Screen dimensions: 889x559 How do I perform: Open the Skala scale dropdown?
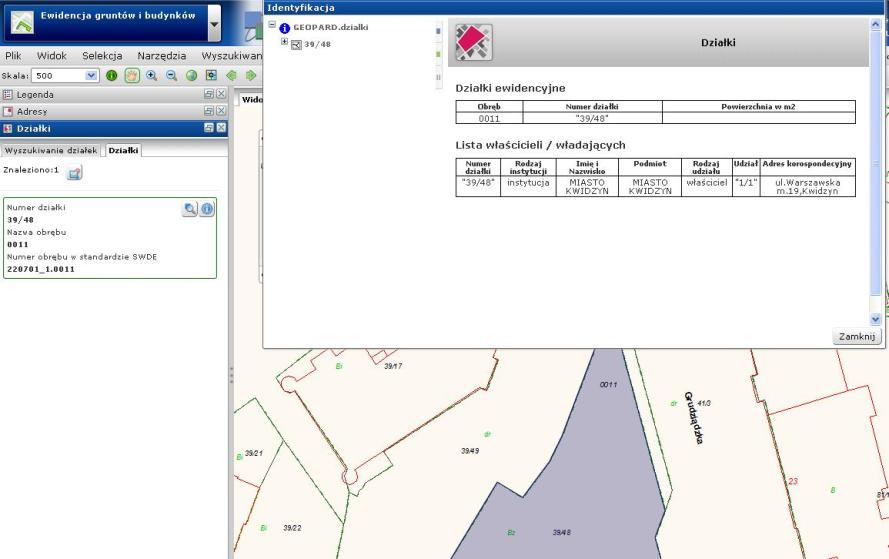(93, 75)
